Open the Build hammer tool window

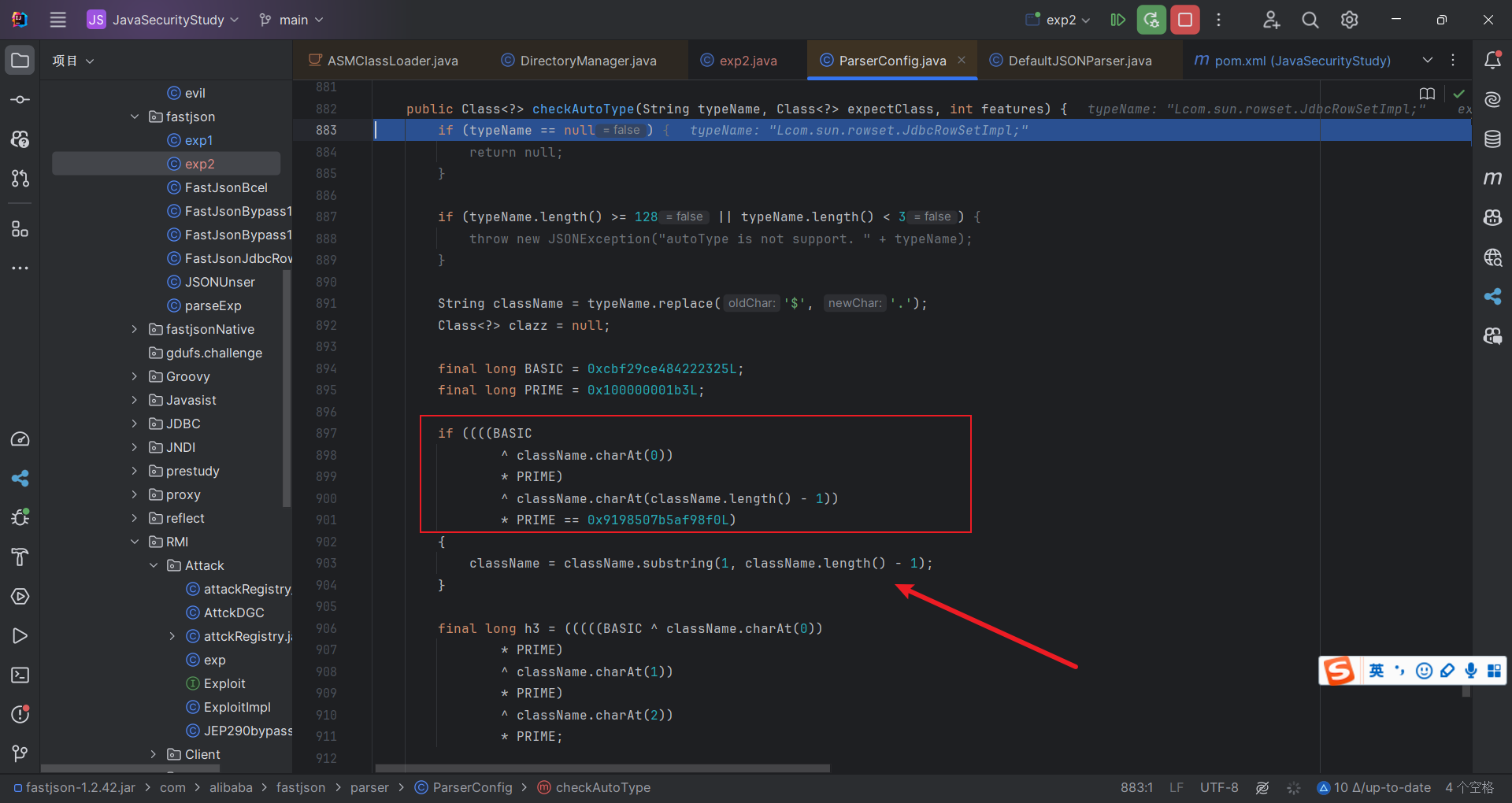click(x=20, y=557)
